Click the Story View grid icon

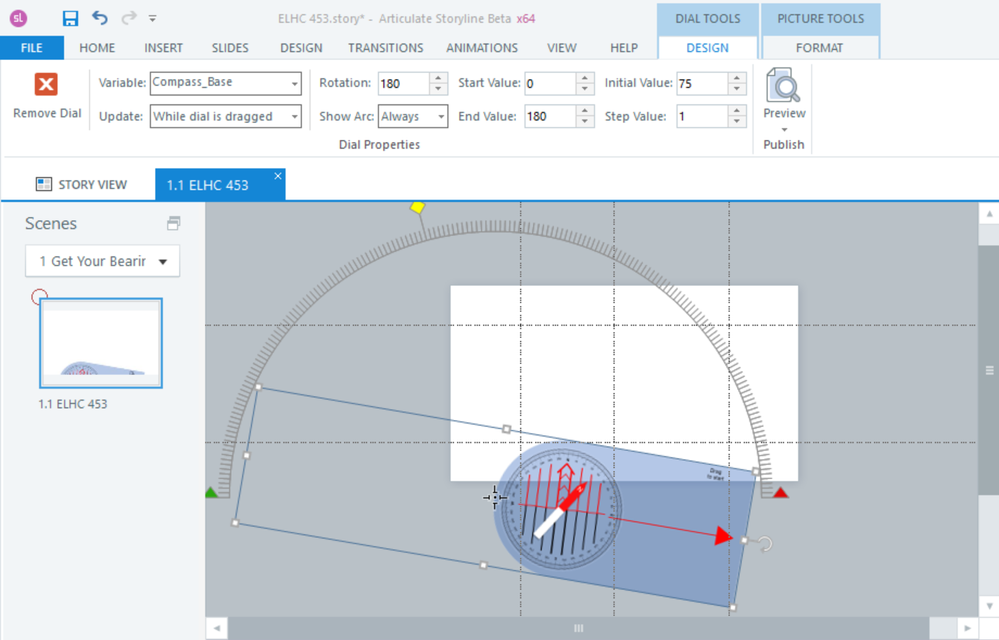[x=44, y=184]
